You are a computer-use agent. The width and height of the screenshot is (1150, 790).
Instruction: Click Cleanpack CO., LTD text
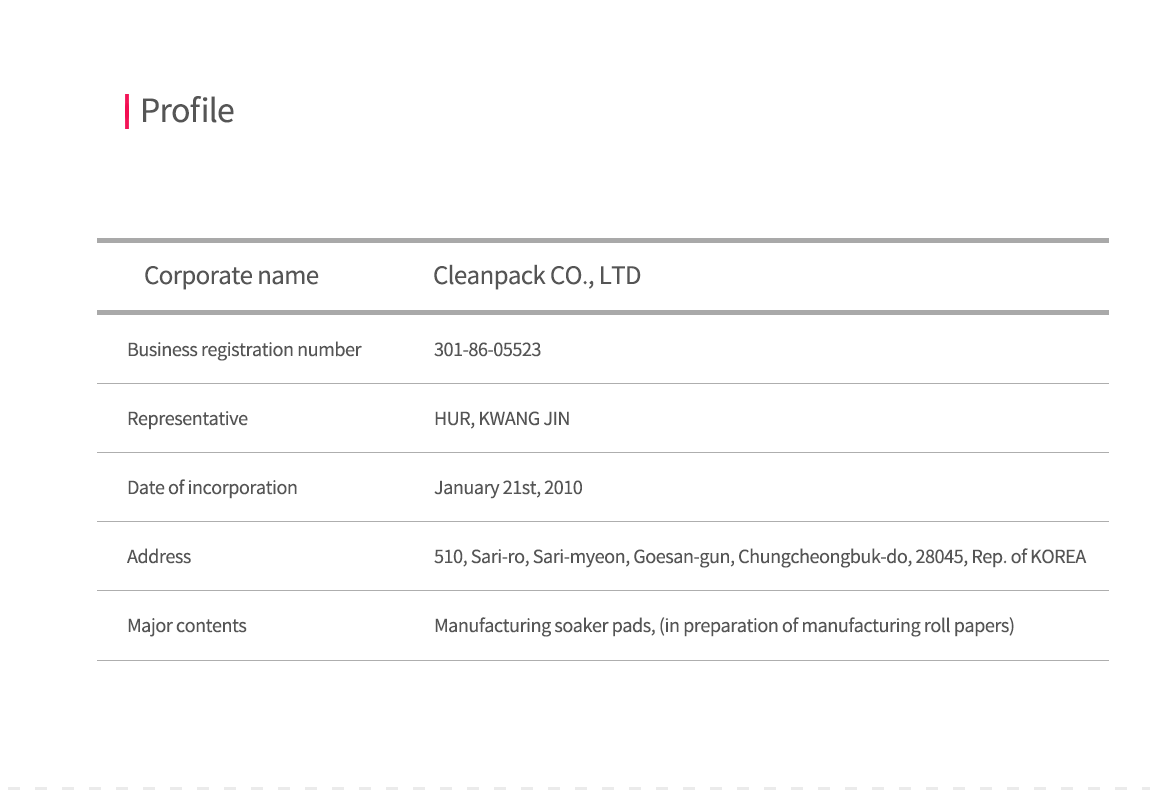pyautogui.click(x=537, y=276)
